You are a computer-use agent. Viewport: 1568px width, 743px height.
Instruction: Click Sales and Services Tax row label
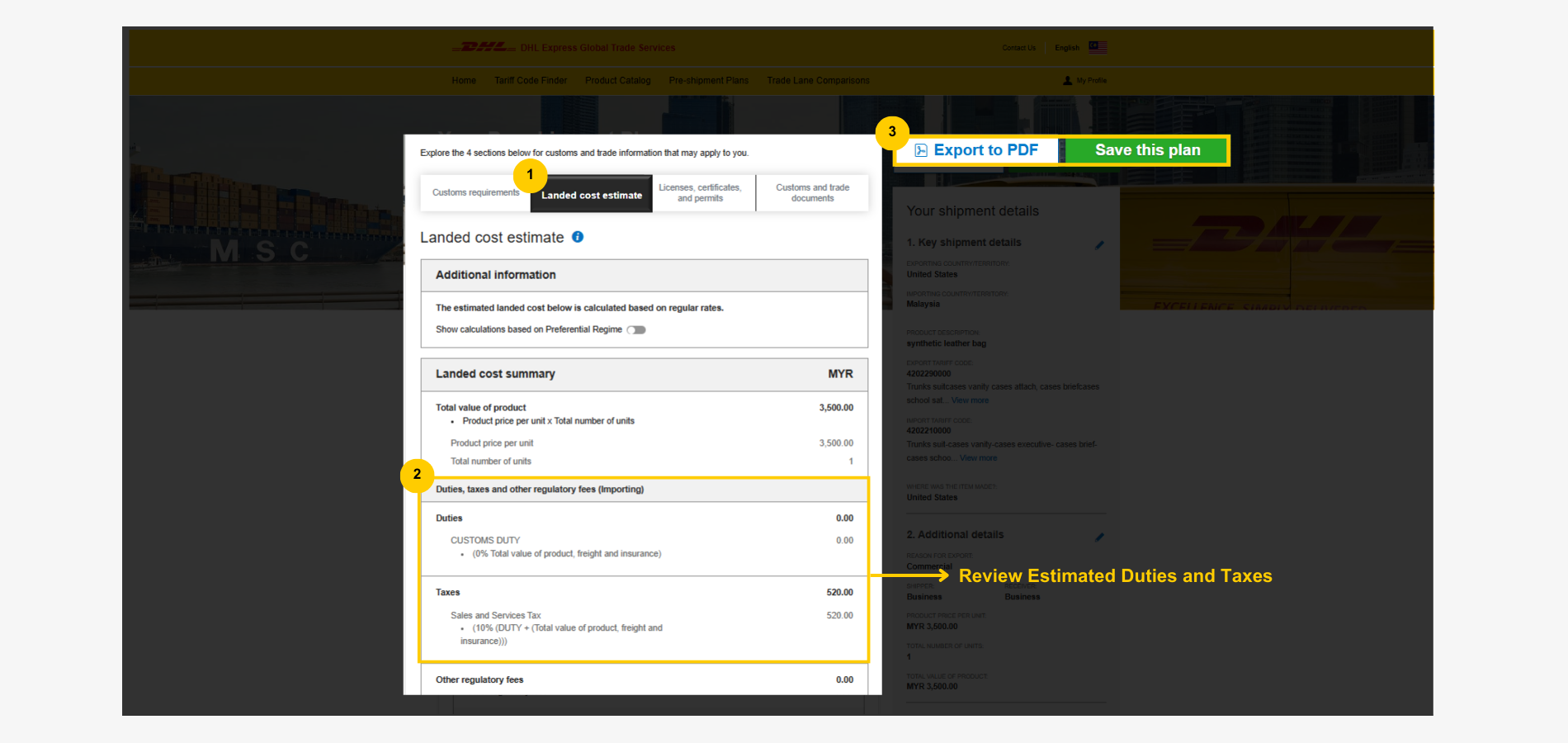(496, 616)
